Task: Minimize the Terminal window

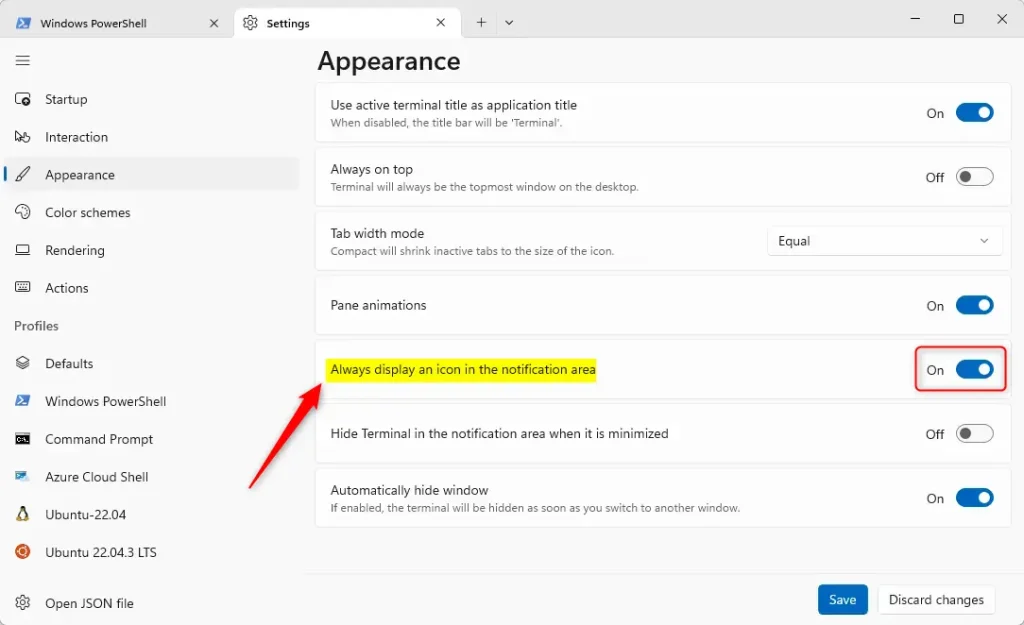Action: click(x=915, y=19)
